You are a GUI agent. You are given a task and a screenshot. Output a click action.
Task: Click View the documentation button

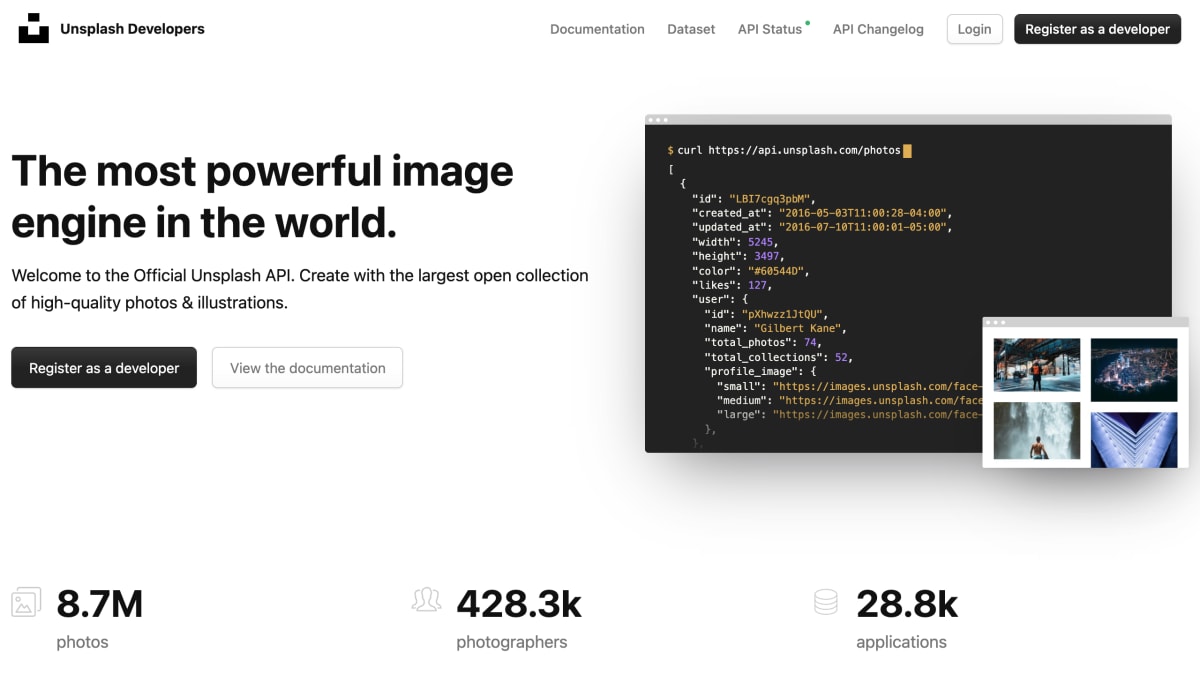(x=307, y=368)
